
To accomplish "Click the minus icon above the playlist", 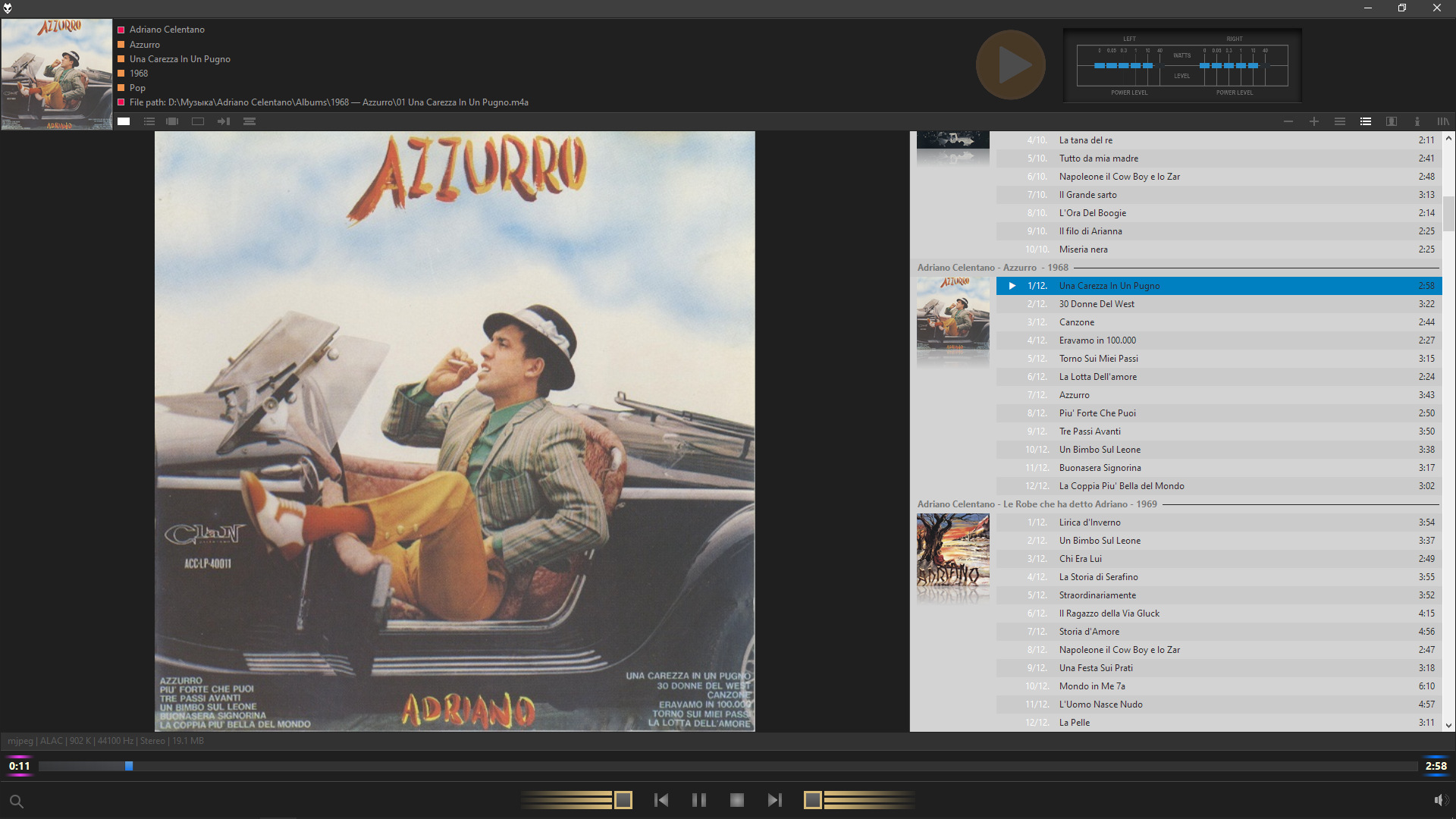I will (x=1288, y=121).
